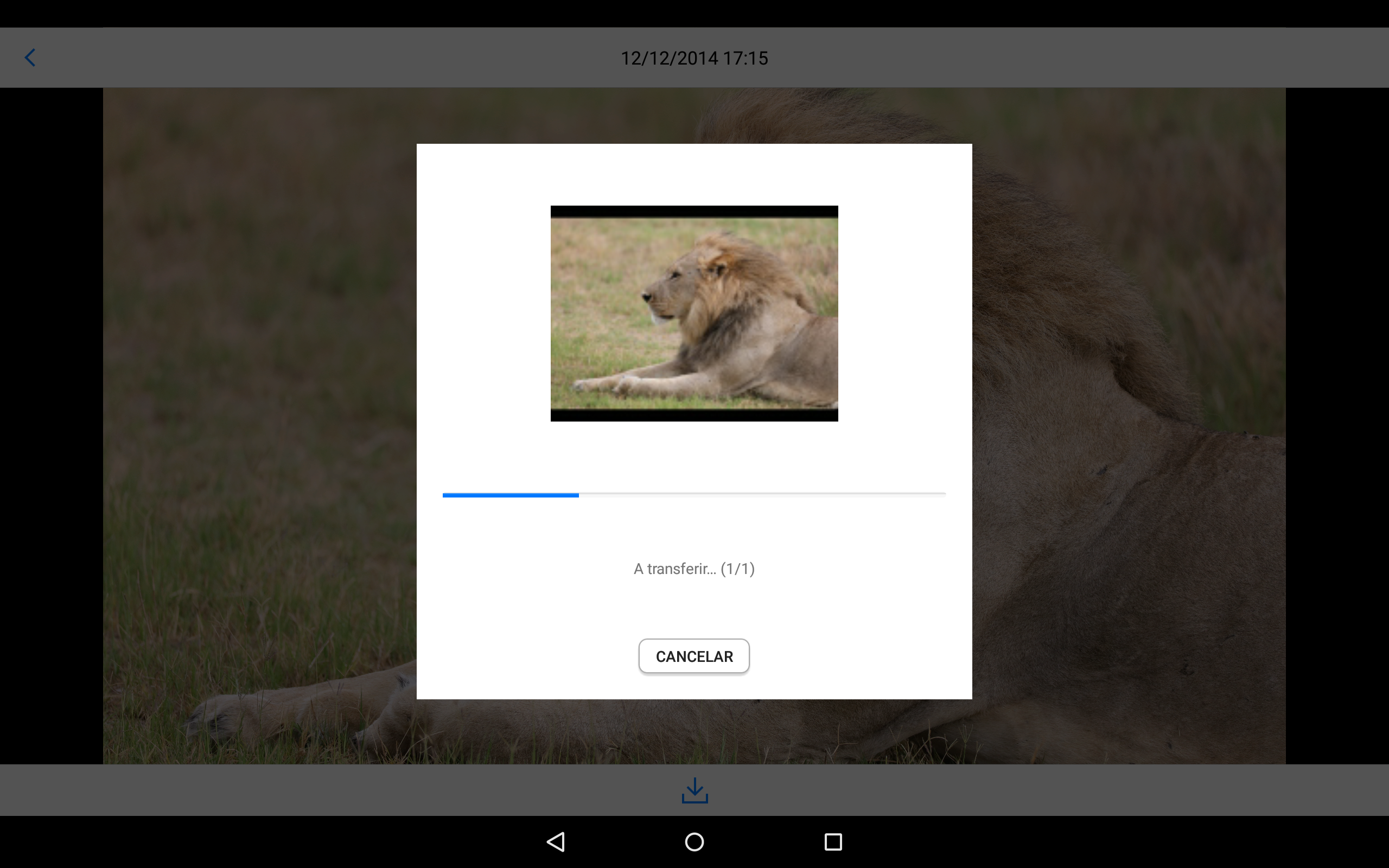
Task: Open Android recent apps square button
Action: click(x=833, y=841)
